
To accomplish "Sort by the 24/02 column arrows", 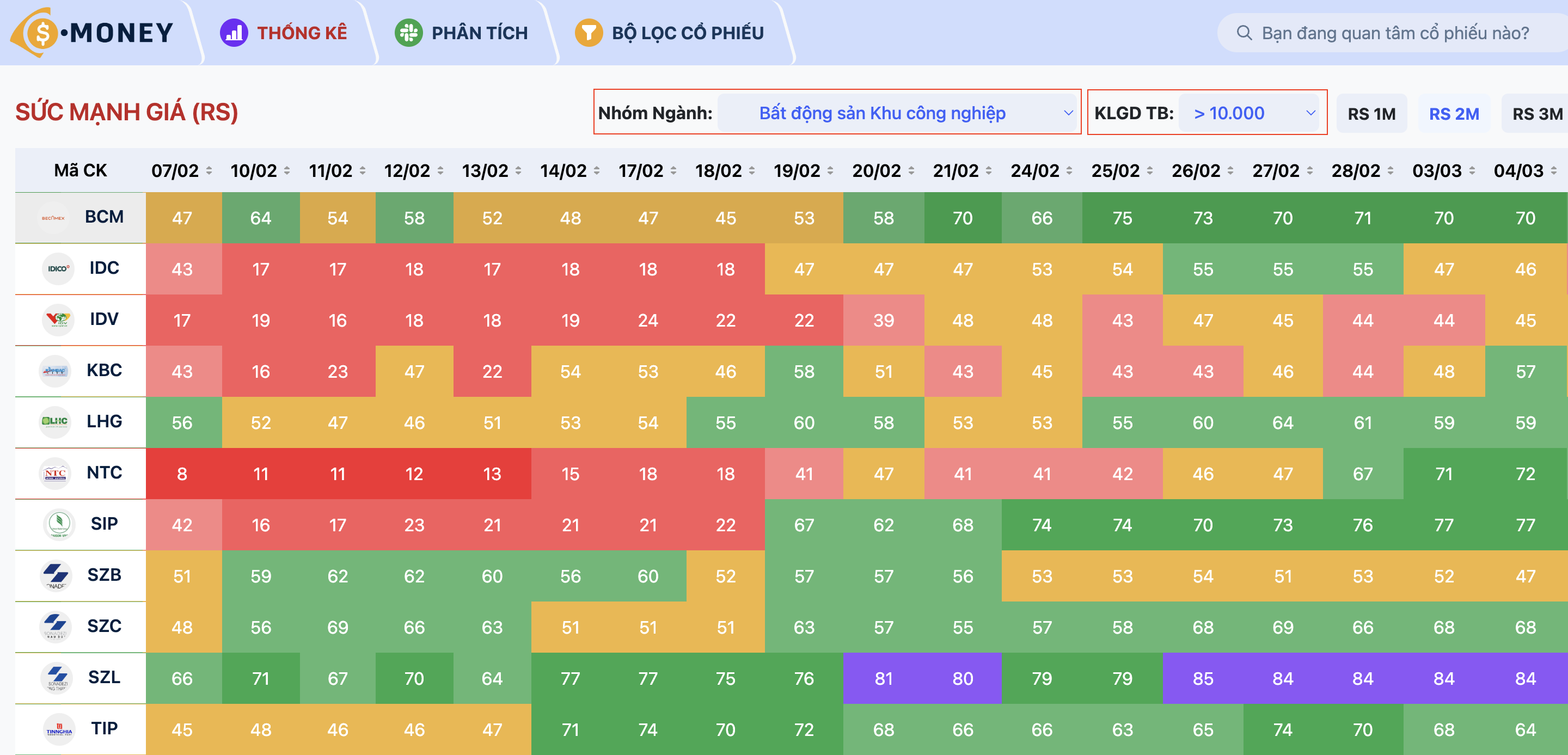I will point(1069,171).
